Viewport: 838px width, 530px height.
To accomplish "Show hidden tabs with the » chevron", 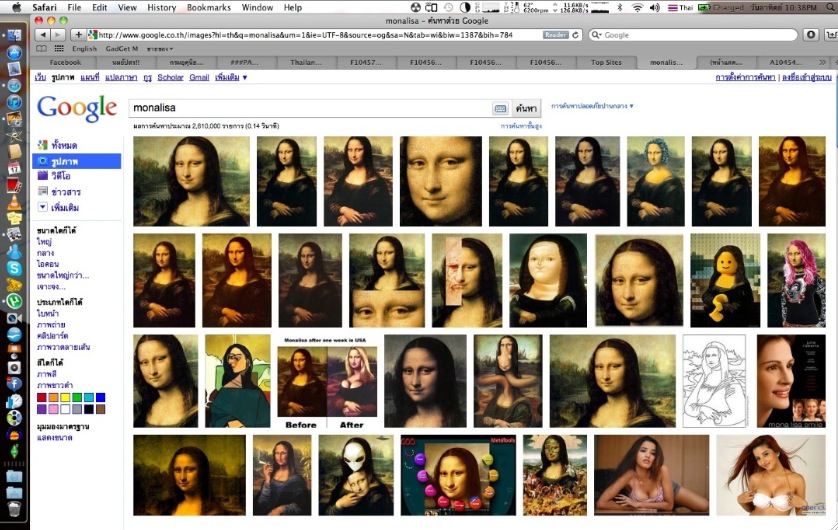I will tap(823, 63).
